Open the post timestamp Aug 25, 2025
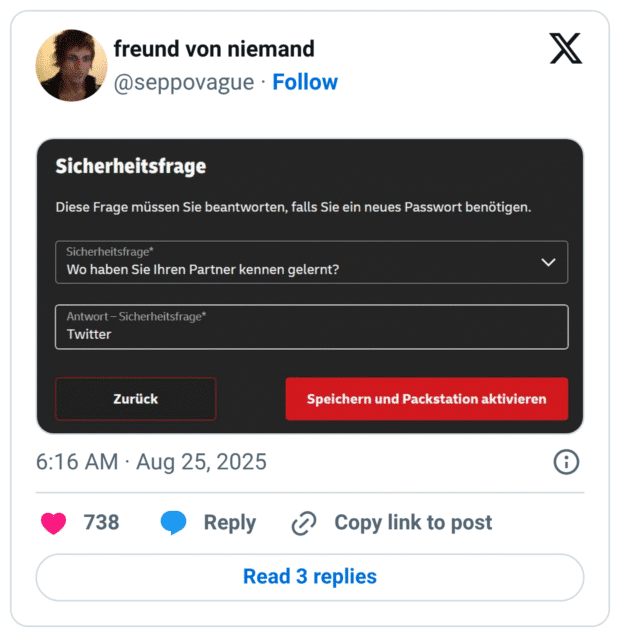The height and width of the screenshot is (637, 620). [151, 462]
